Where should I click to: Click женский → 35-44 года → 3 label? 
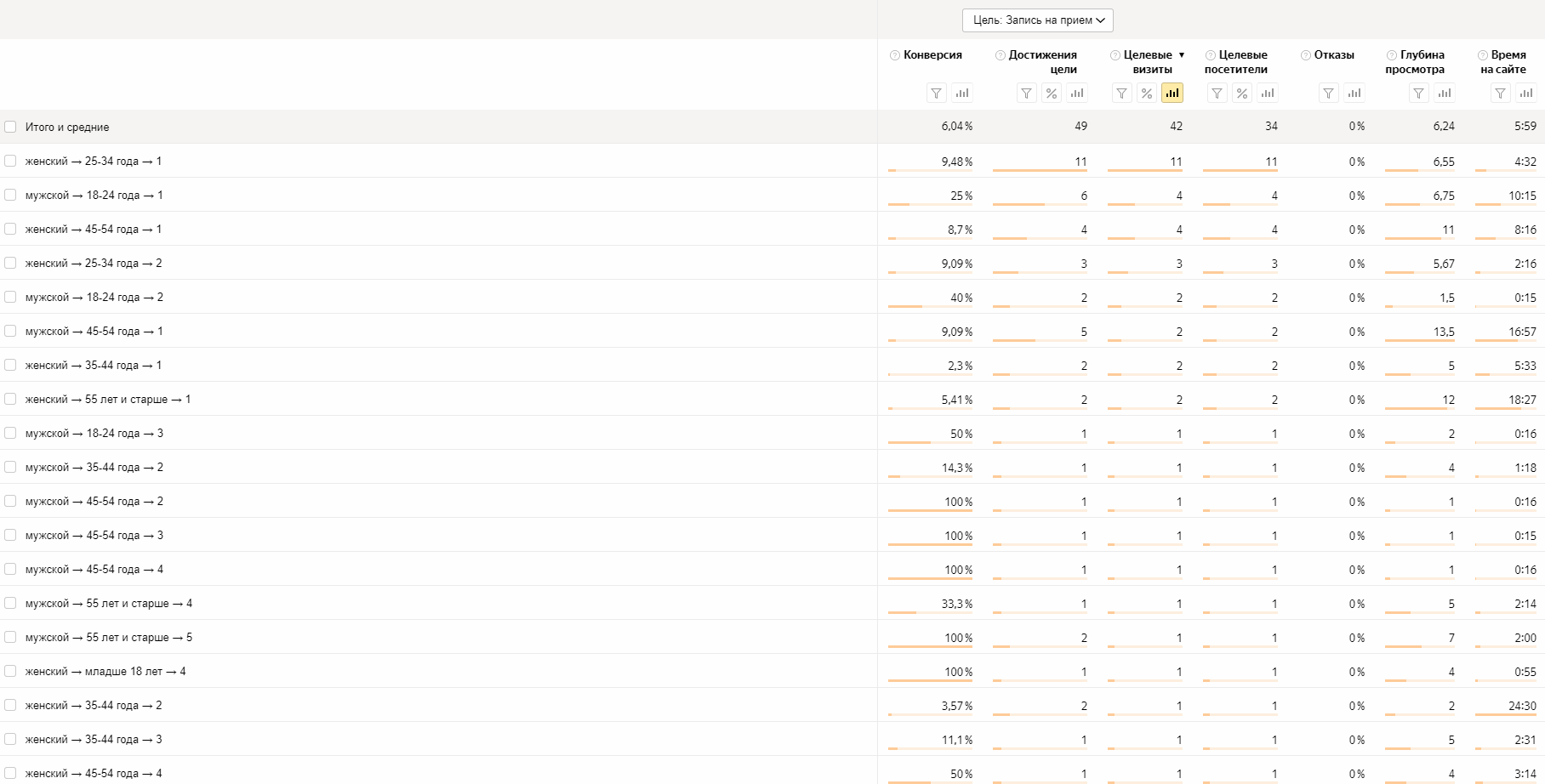(x=94, y=739)
